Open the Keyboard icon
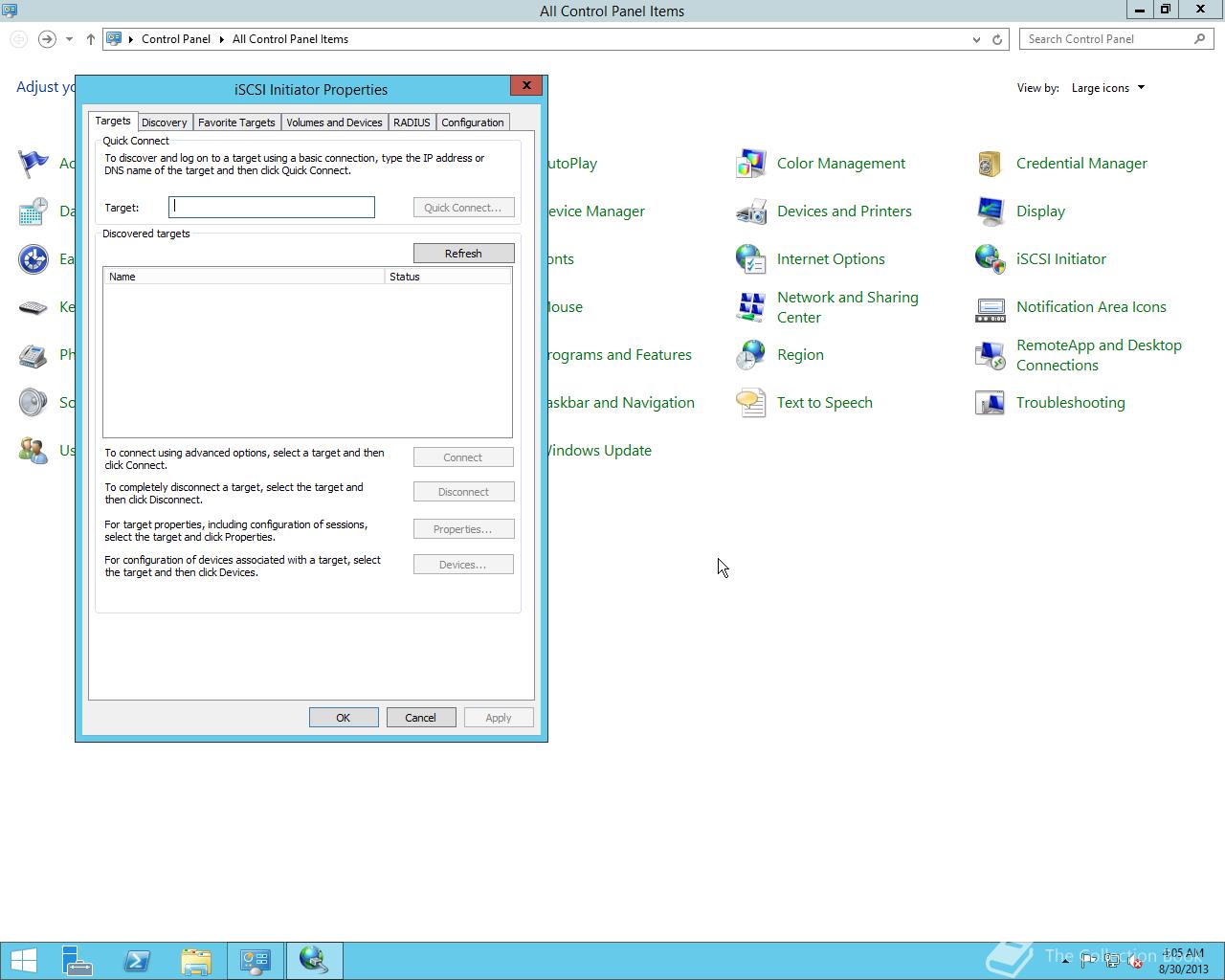 tap(33, 307)
